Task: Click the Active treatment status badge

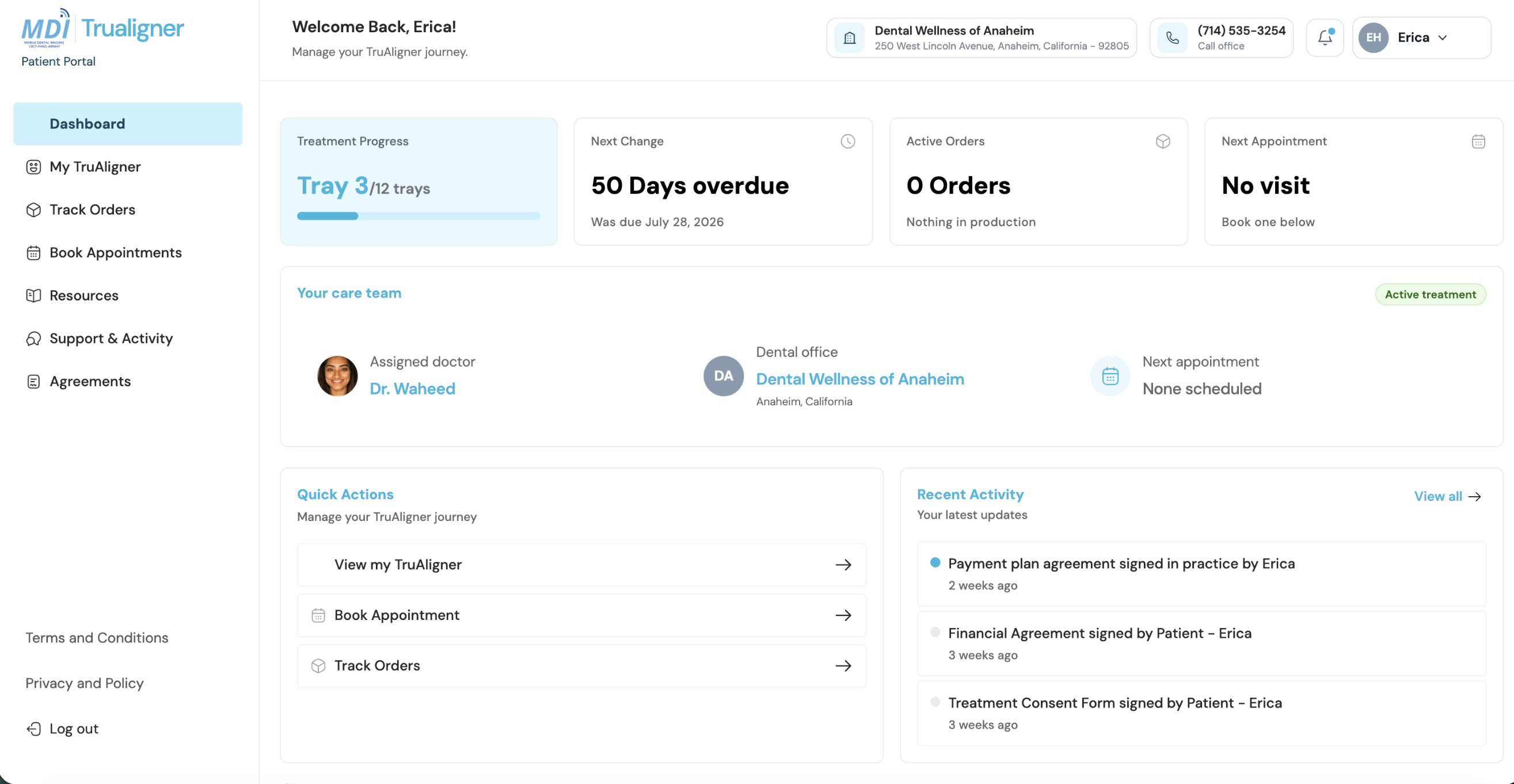Action: tap(1430, 295)
